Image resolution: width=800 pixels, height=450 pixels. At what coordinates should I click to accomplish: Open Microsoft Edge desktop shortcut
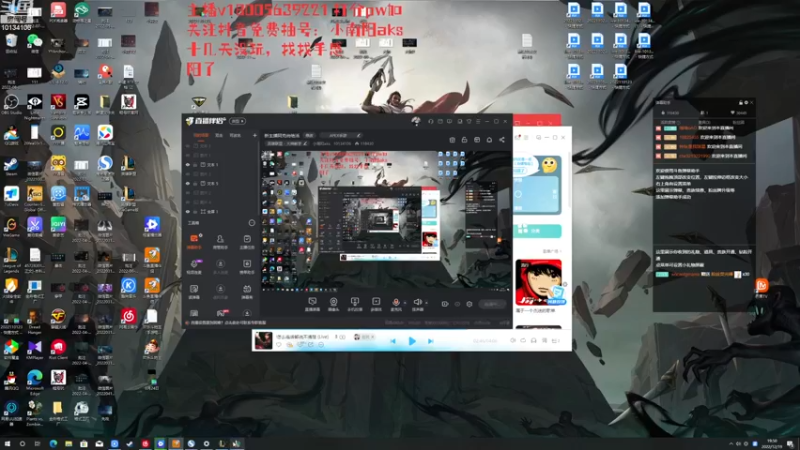pyautogui.click(x=34, y=383)
